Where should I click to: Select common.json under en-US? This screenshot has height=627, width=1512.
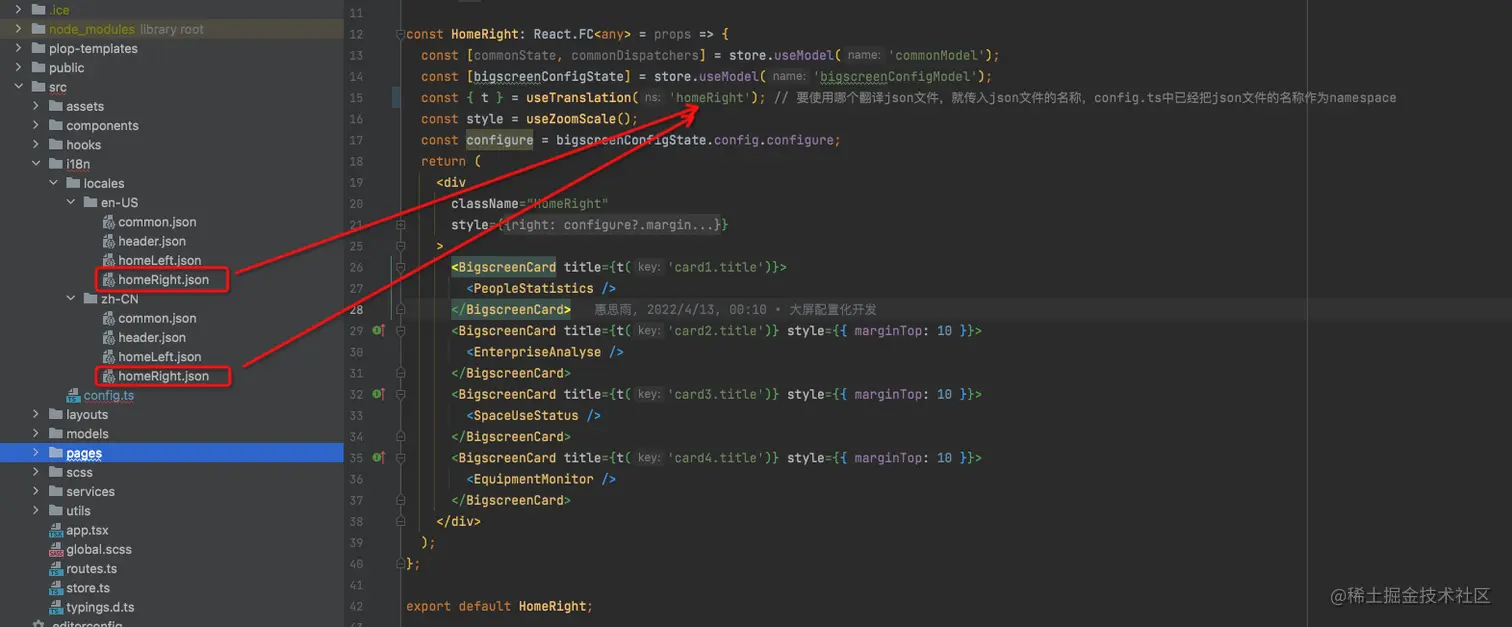[157, 222]
